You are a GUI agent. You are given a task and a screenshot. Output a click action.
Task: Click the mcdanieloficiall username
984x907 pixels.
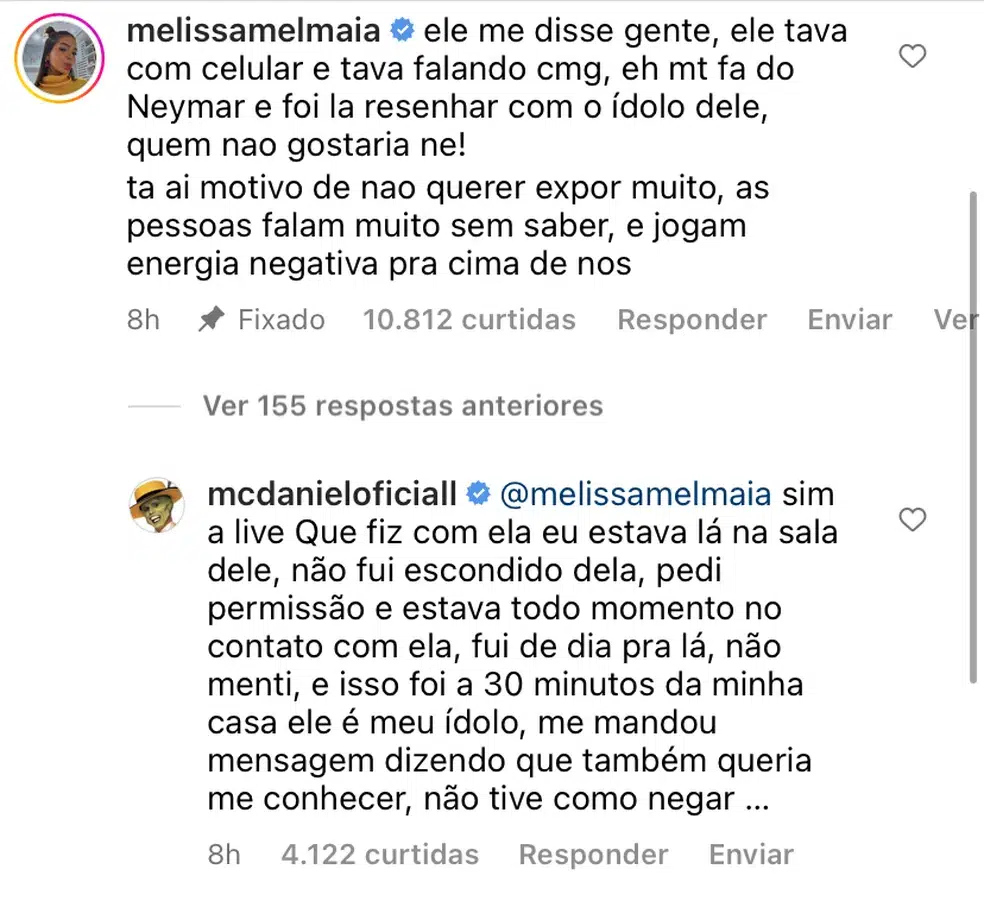pos(332,494)
